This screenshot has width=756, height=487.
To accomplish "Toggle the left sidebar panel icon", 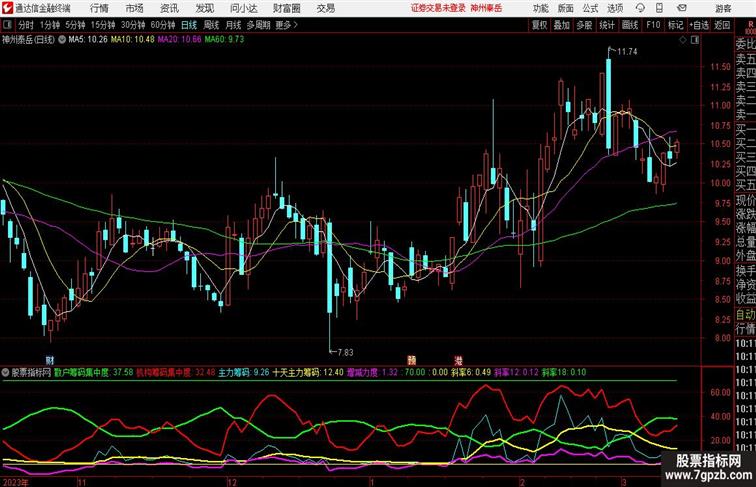I will (x=7, y=25).
